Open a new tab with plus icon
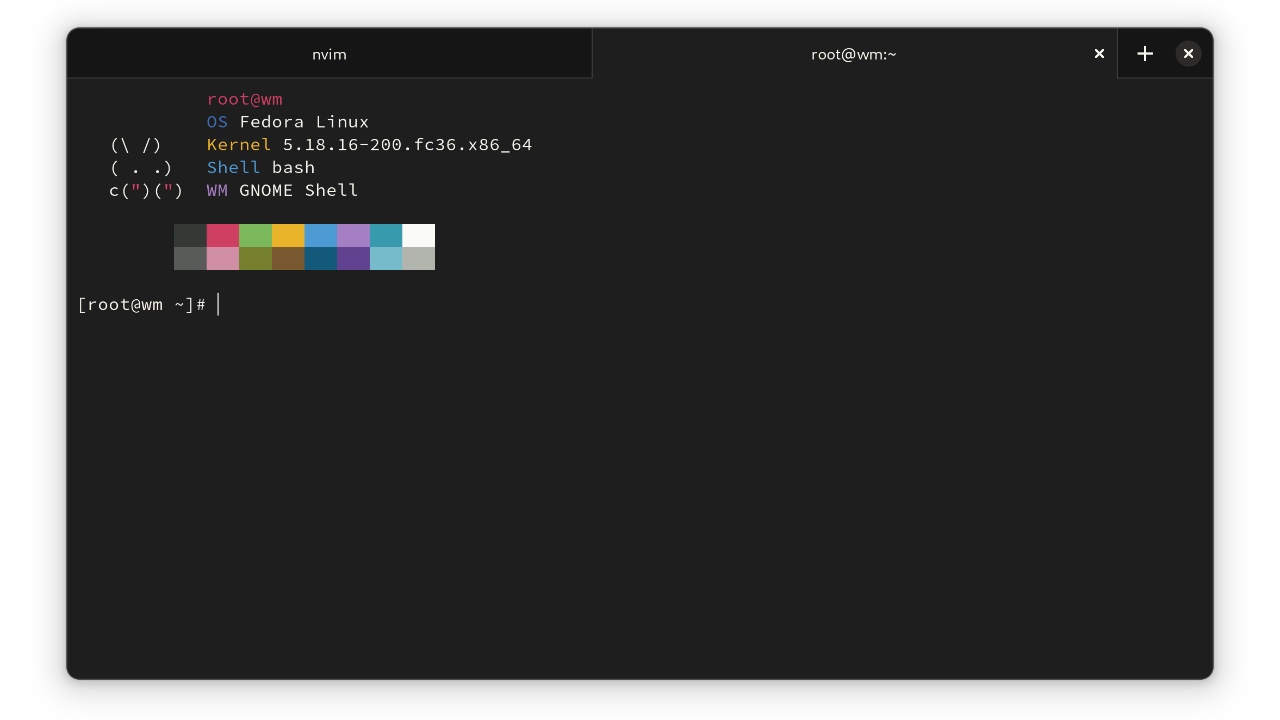The width and height of the screenshot is (1280, 720). point(1145,54)
